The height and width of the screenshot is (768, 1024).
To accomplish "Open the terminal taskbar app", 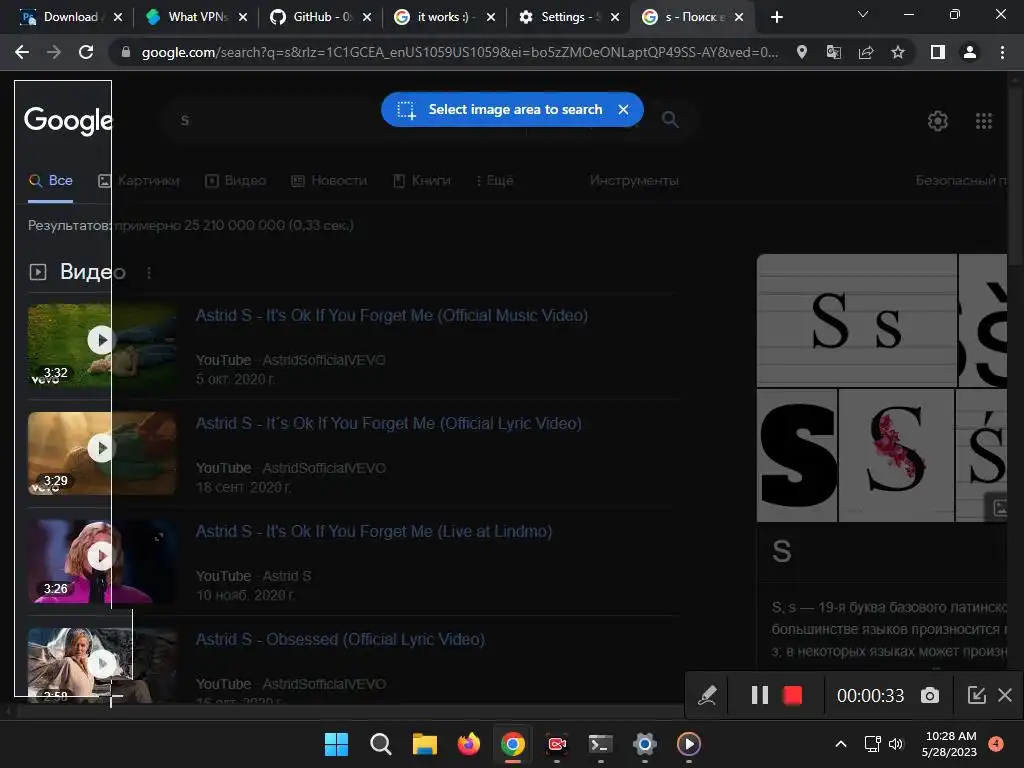I will (x=600, y=744).
